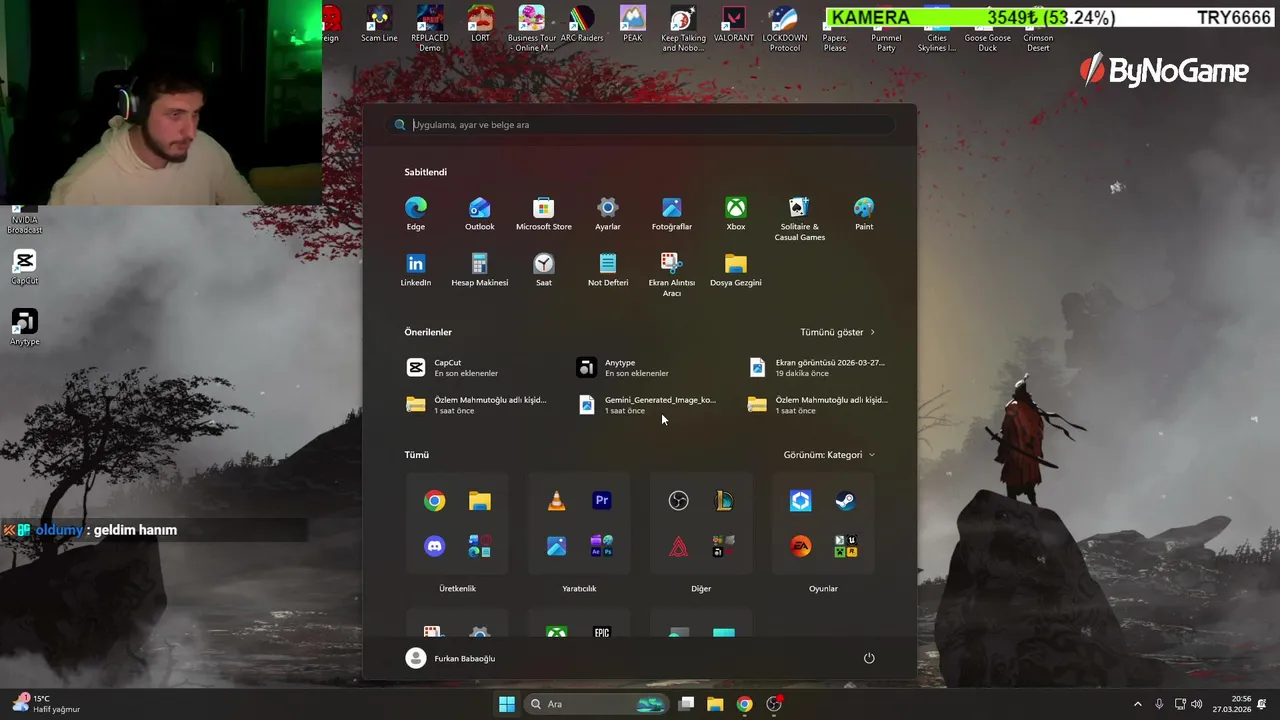Open Business Tour desktop shortcut
The width and height of the screenshot is (1280, 720).
pyautogui.click(x=531, y=29)
